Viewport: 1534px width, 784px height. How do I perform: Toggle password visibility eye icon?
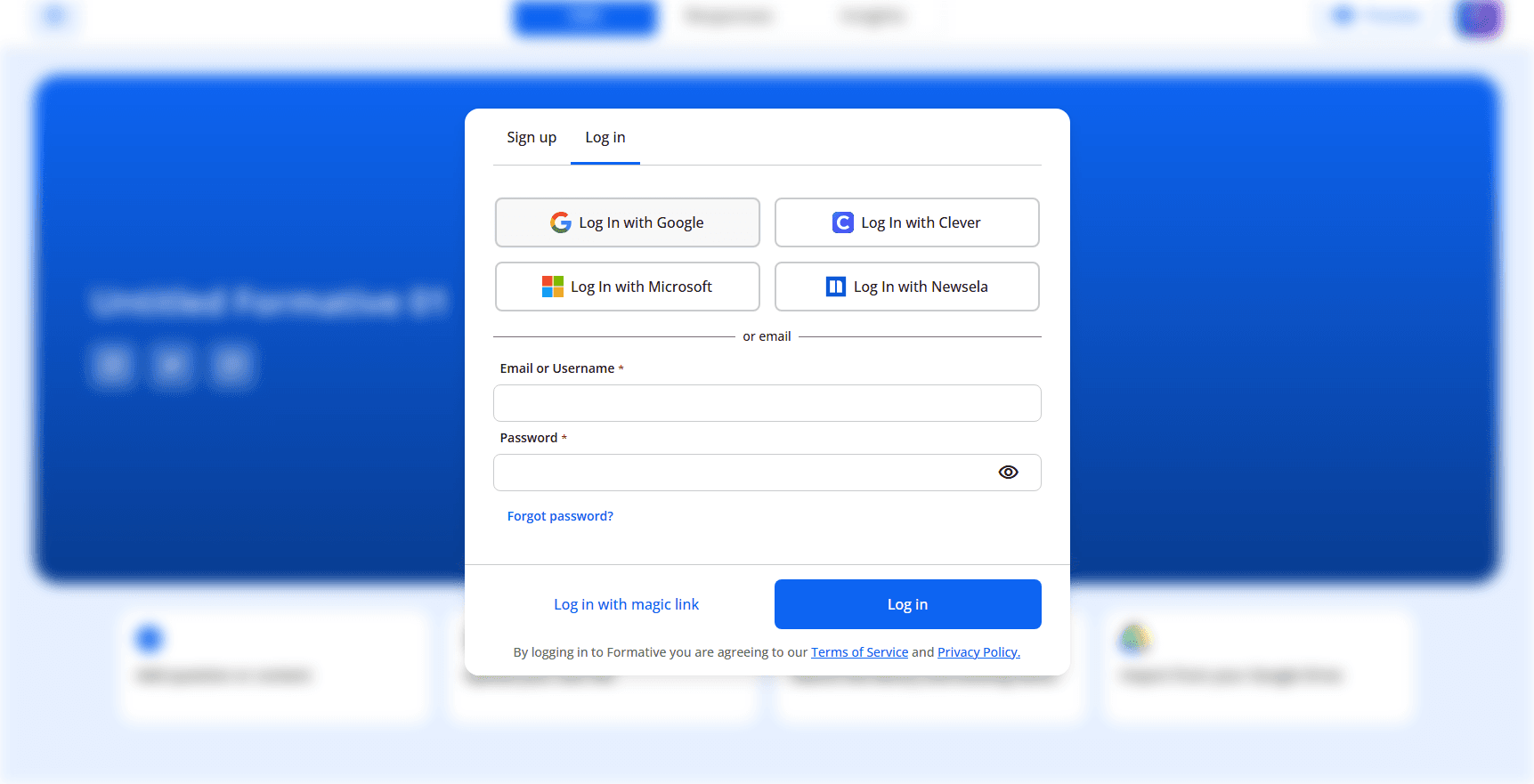[1009, 473]
